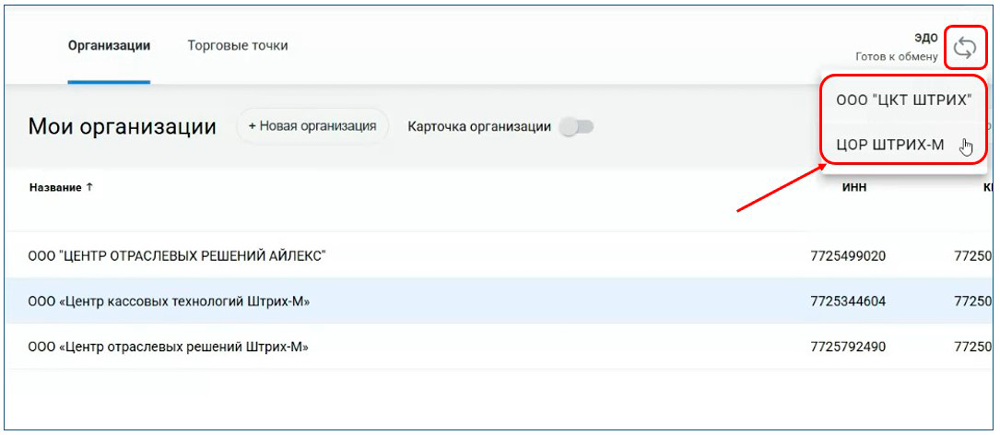This screenshot has width=1000, height=435.
Task: Click the Готов к обмену status text
Action: (x=896, y=57)
